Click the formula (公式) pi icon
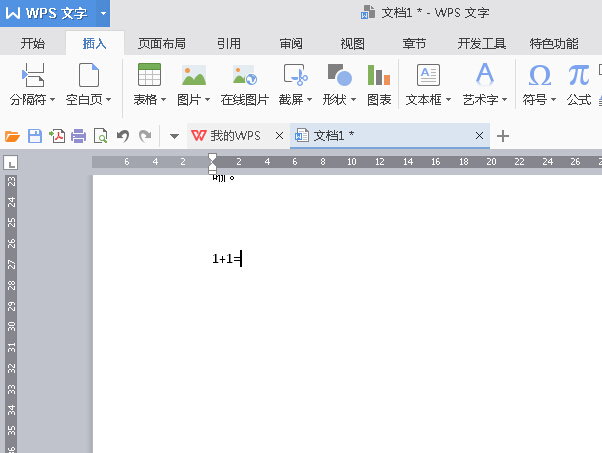Viewport: 602px width, 453px height. [x=578, y=77]
